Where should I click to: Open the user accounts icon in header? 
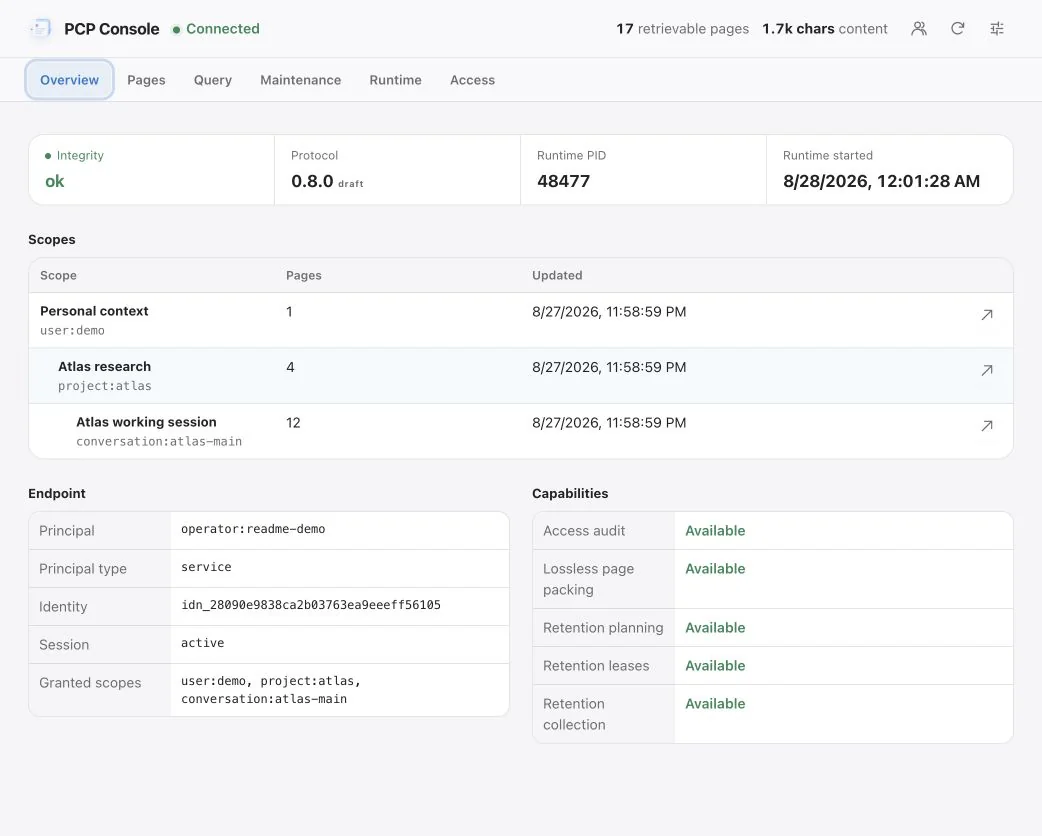pos(918,29)
